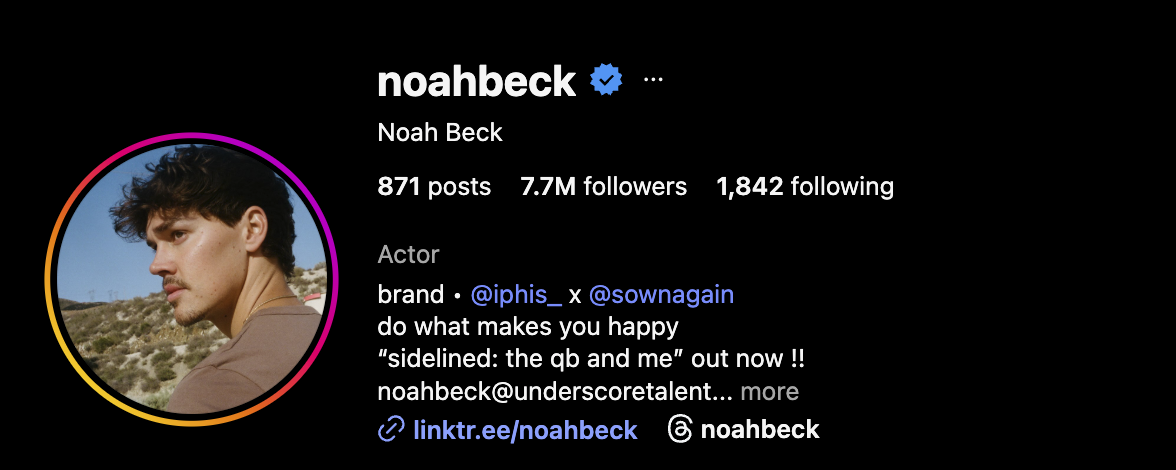Click the noahbeck username heading
1176x470 pixels.
click(x=476, y=81)
